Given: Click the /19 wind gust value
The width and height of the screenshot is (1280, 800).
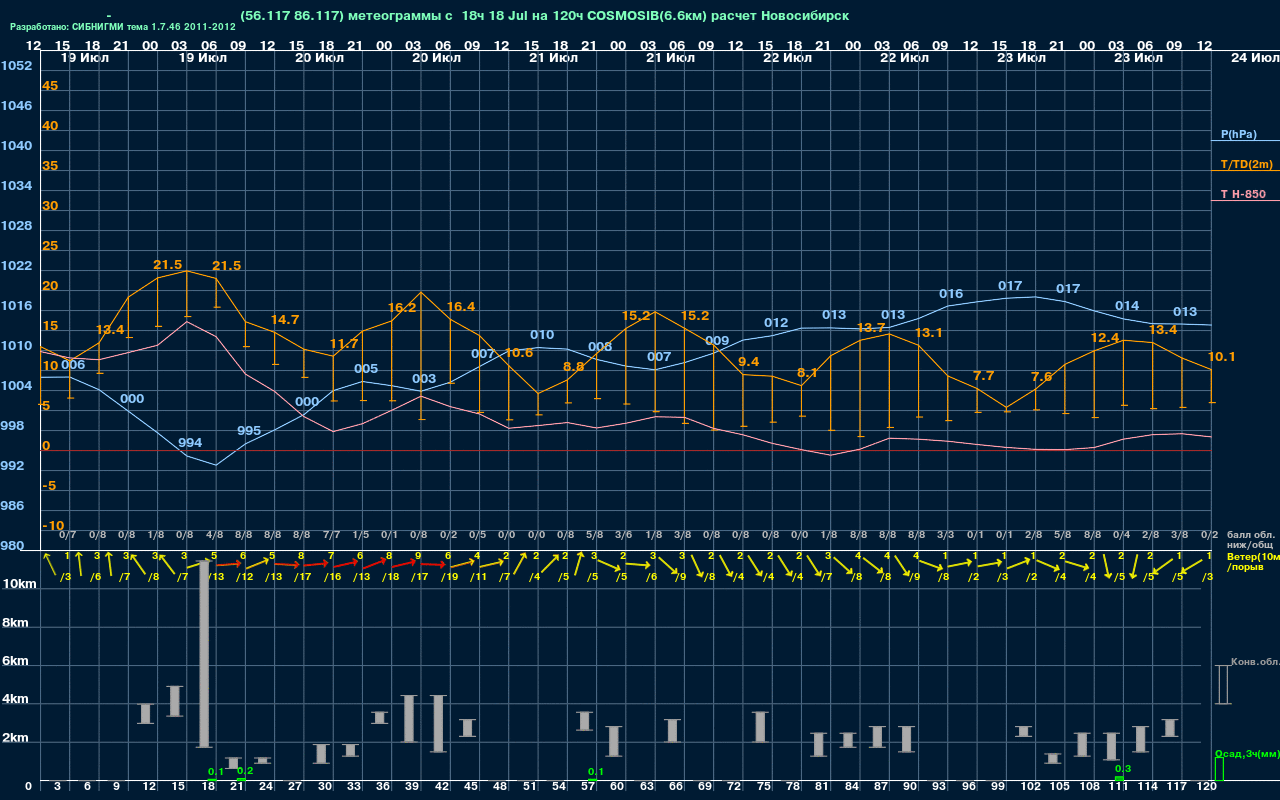Looking at the screenshot, I should [451, 577].
